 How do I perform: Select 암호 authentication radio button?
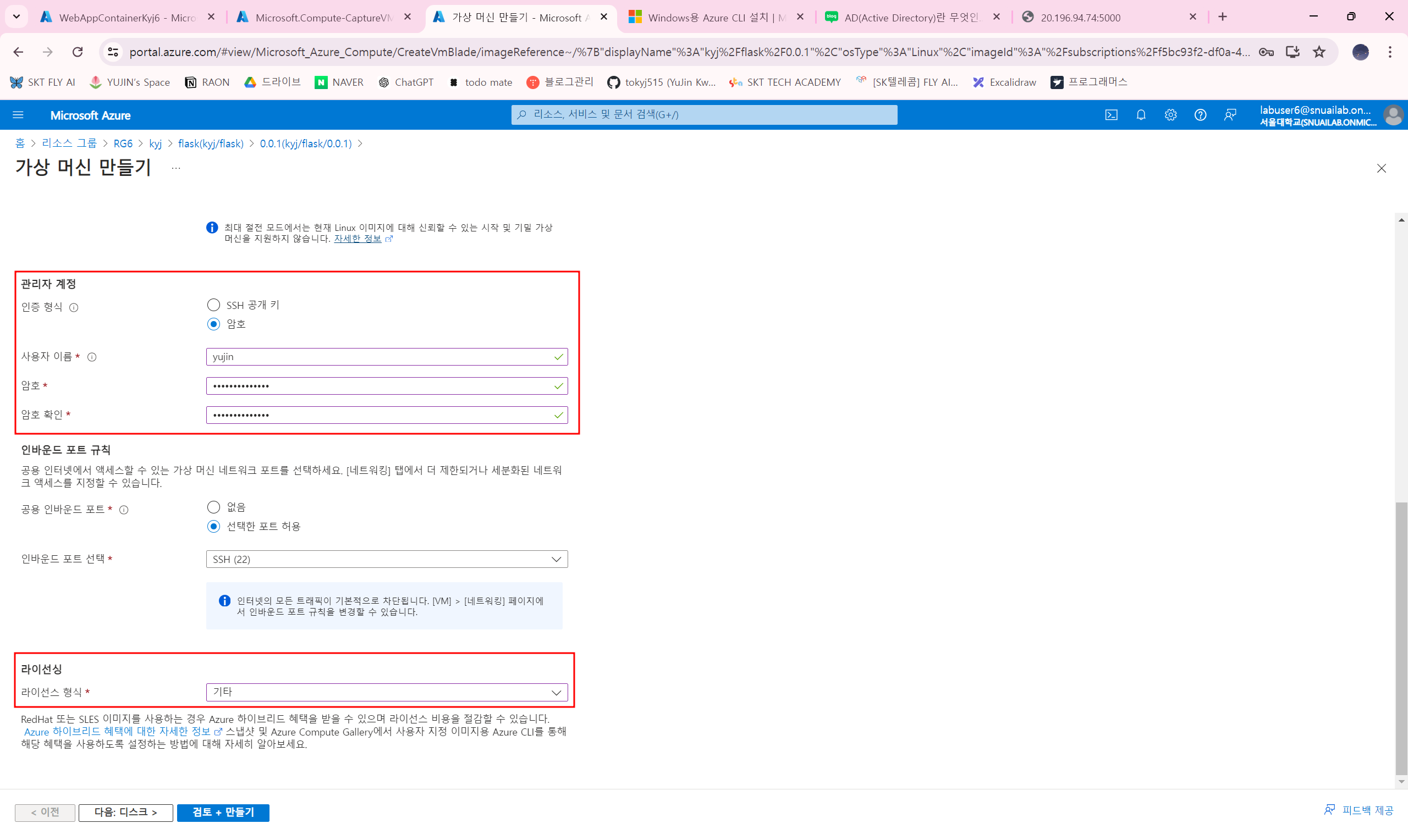pyautogui.click(x=213, y=324)
